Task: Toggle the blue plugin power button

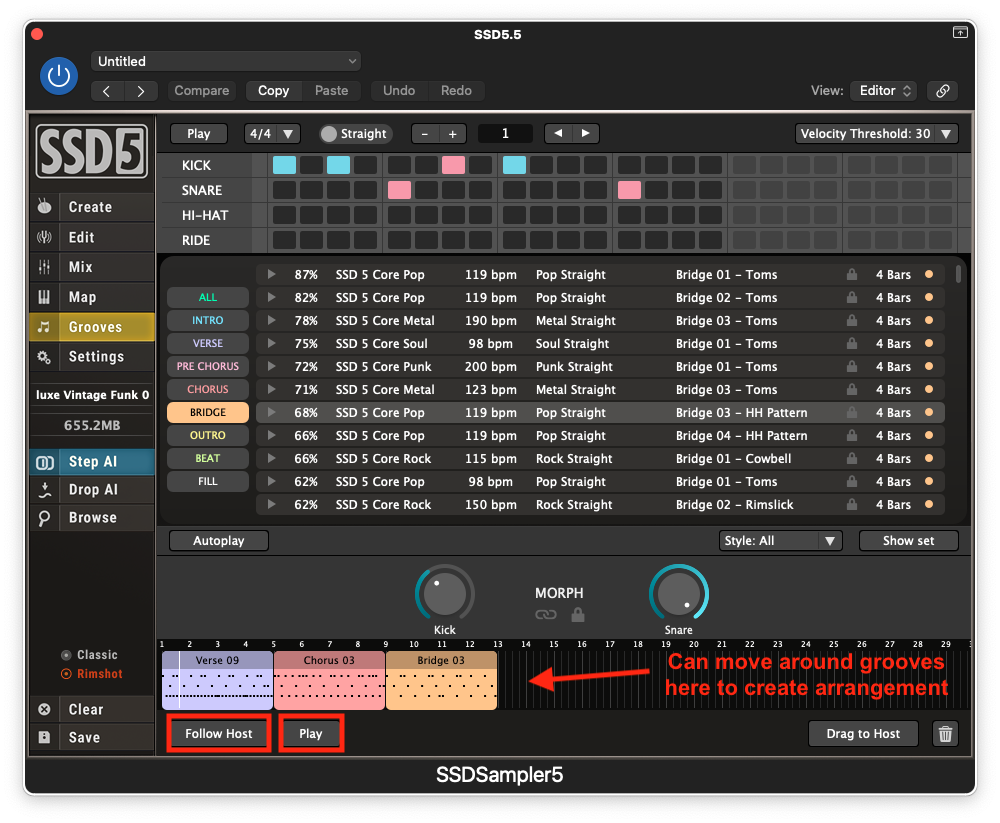Action: [59, 76]
